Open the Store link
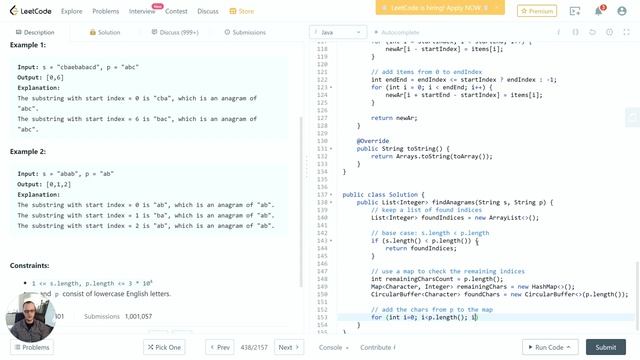This screenshot has width=640, height=360. (242, 11)
